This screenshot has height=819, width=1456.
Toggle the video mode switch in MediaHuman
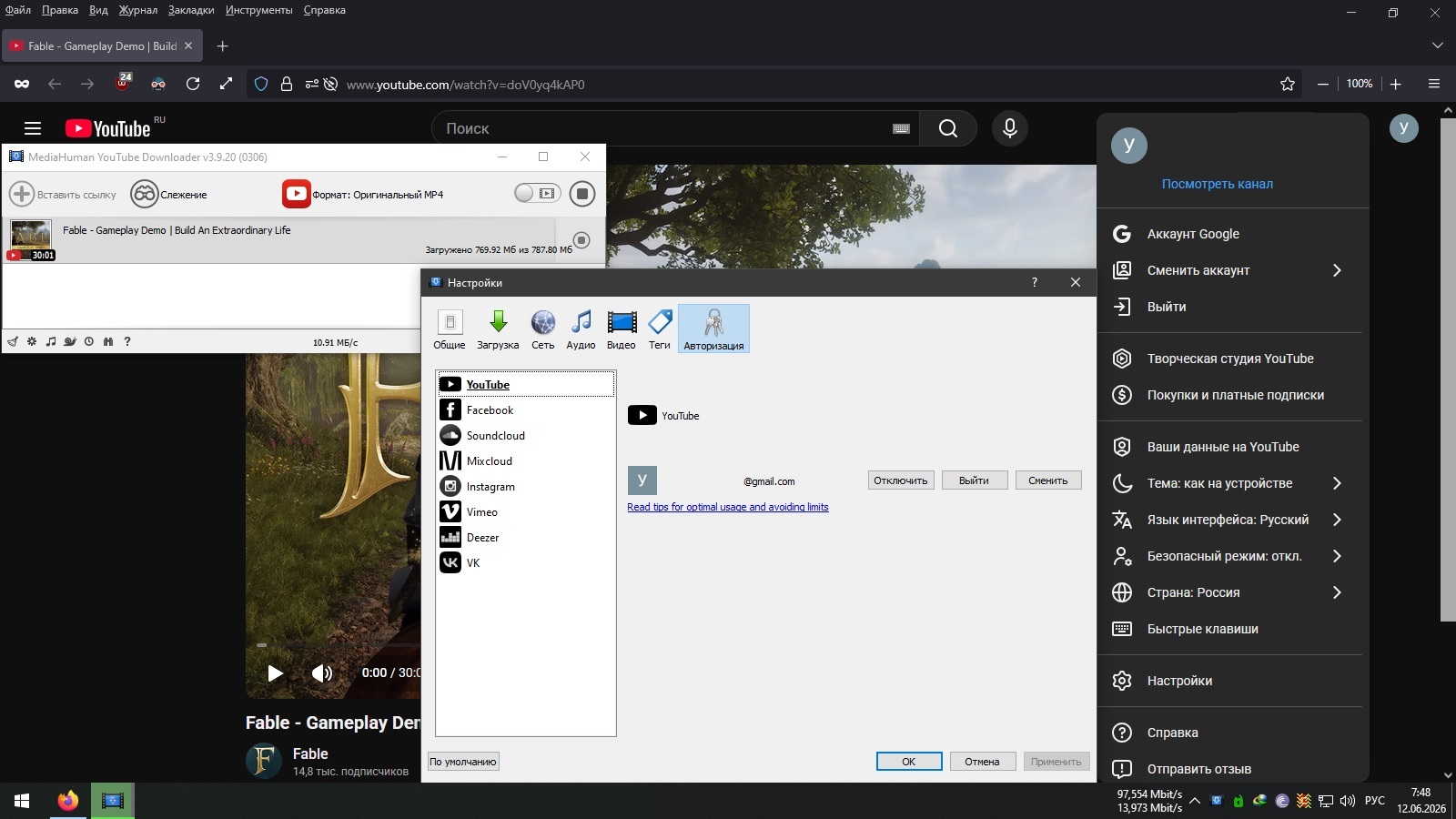tap(537, 193)
